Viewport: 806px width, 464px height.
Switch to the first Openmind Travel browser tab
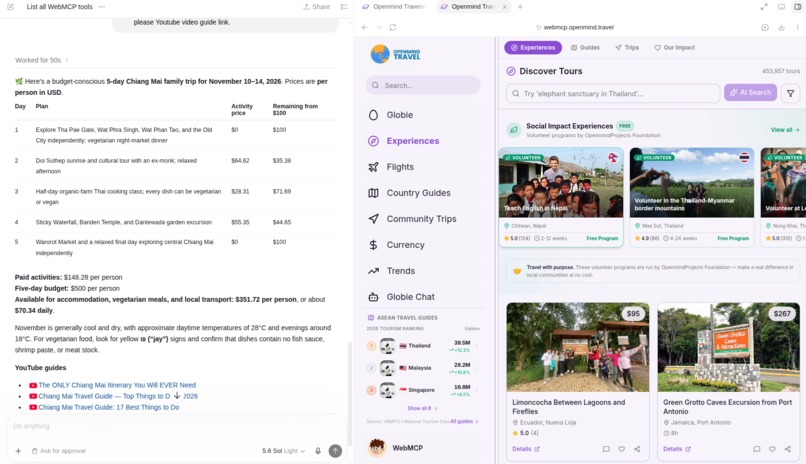(x=394, y=7)
